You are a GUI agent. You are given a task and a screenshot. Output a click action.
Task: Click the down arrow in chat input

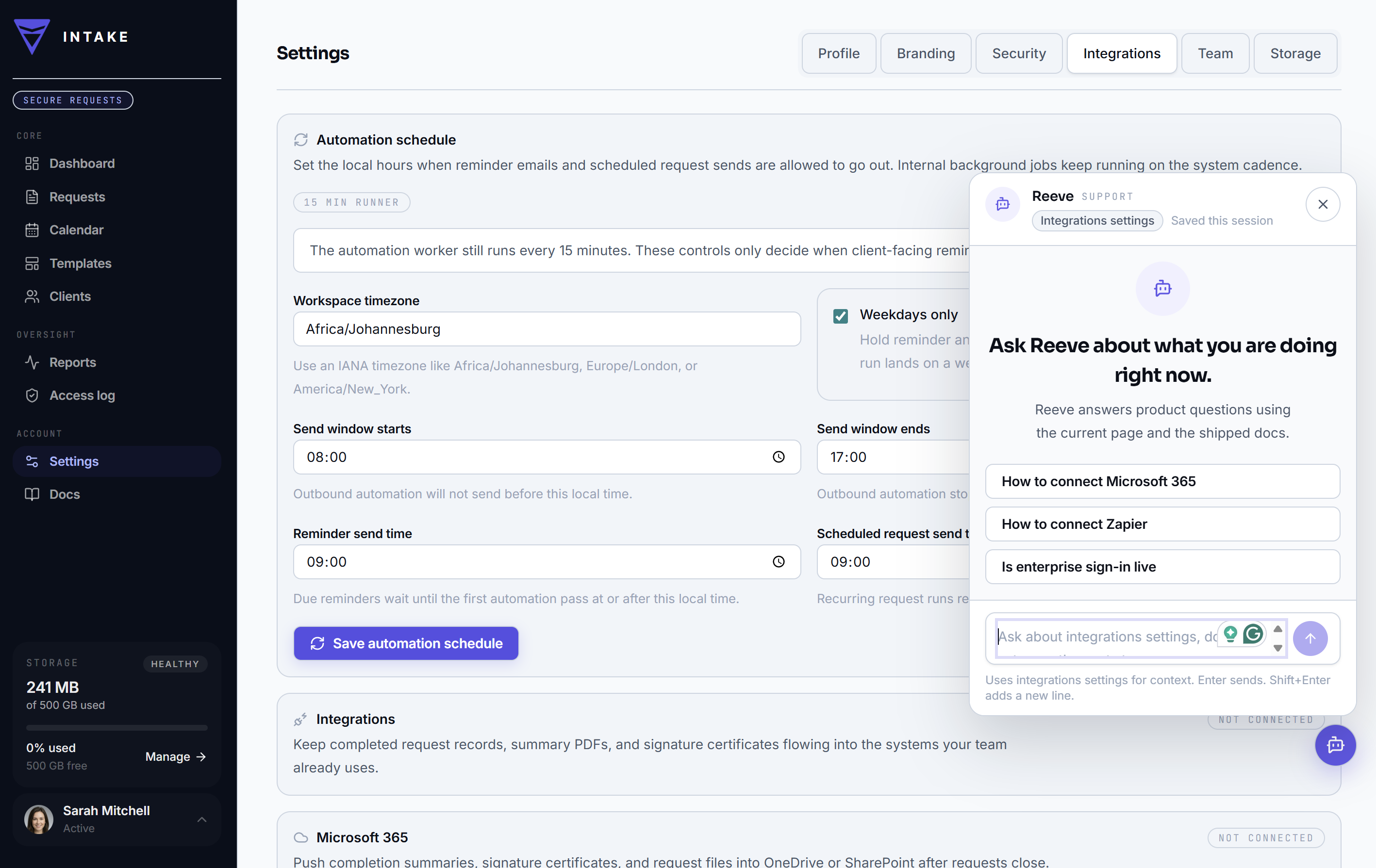pos(1277,648)
